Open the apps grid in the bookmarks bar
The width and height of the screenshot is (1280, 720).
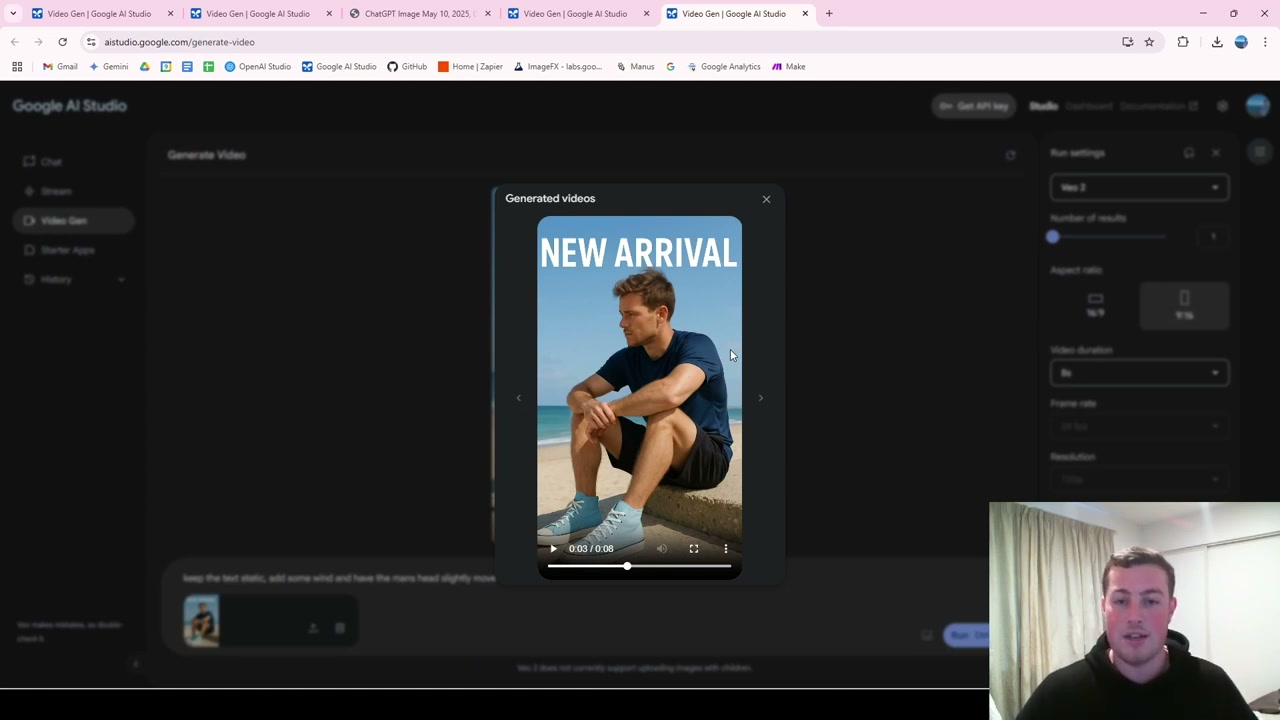tap(17, 67)
